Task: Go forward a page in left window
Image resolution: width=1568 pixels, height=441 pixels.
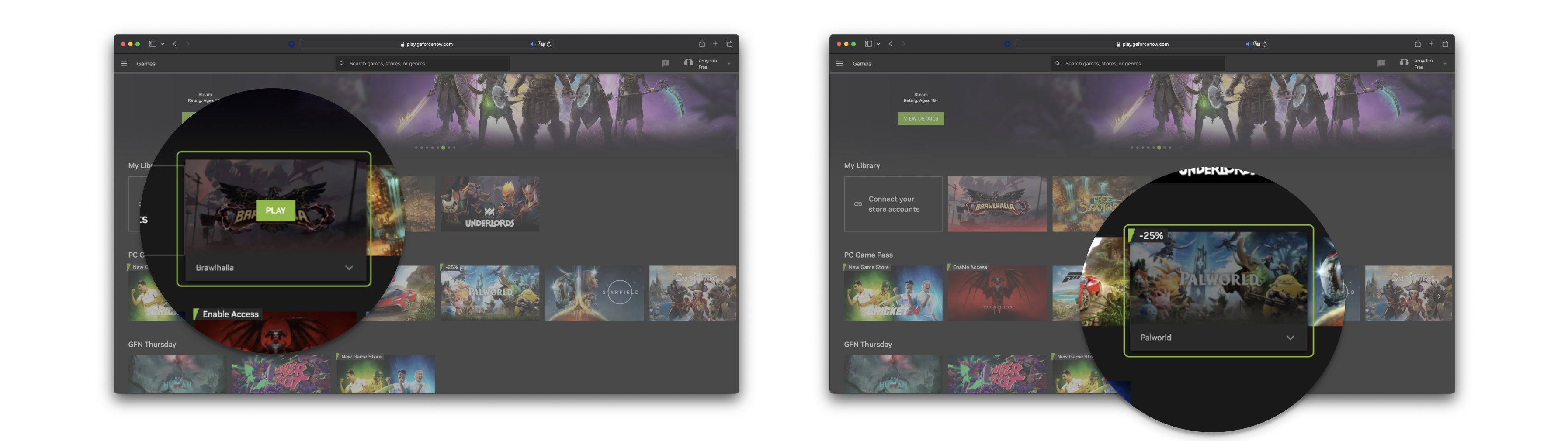Action: (x=187, y=44)
